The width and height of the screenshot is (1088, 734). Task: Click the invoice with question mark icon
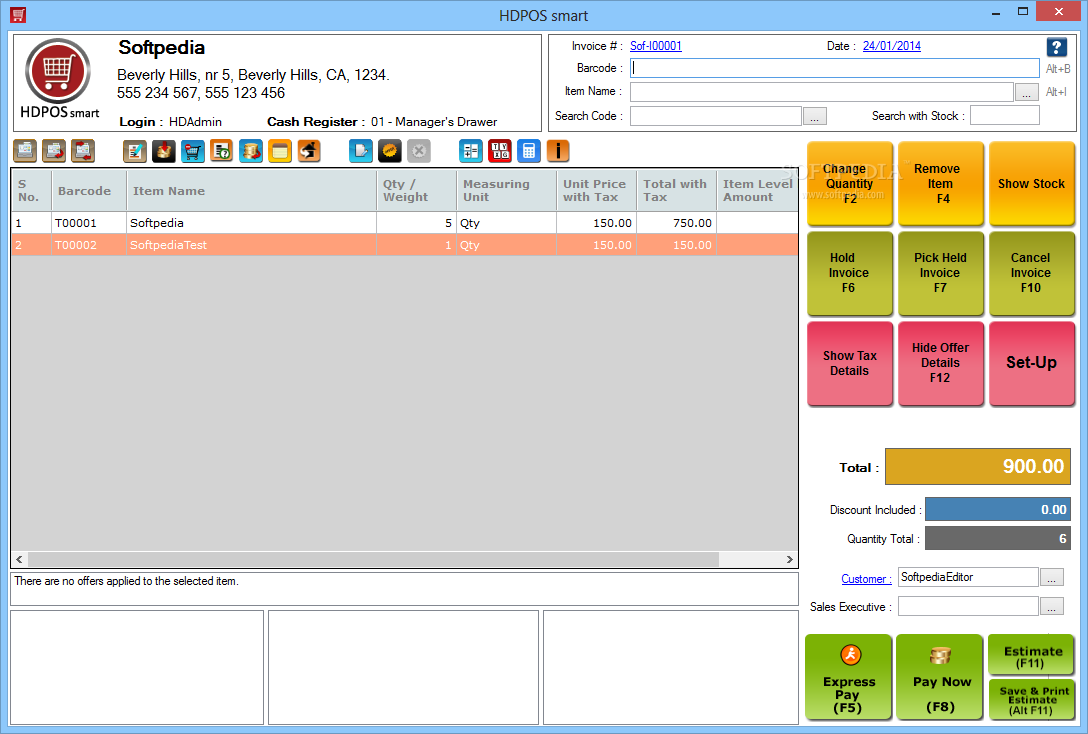click(x=222, y=151)
